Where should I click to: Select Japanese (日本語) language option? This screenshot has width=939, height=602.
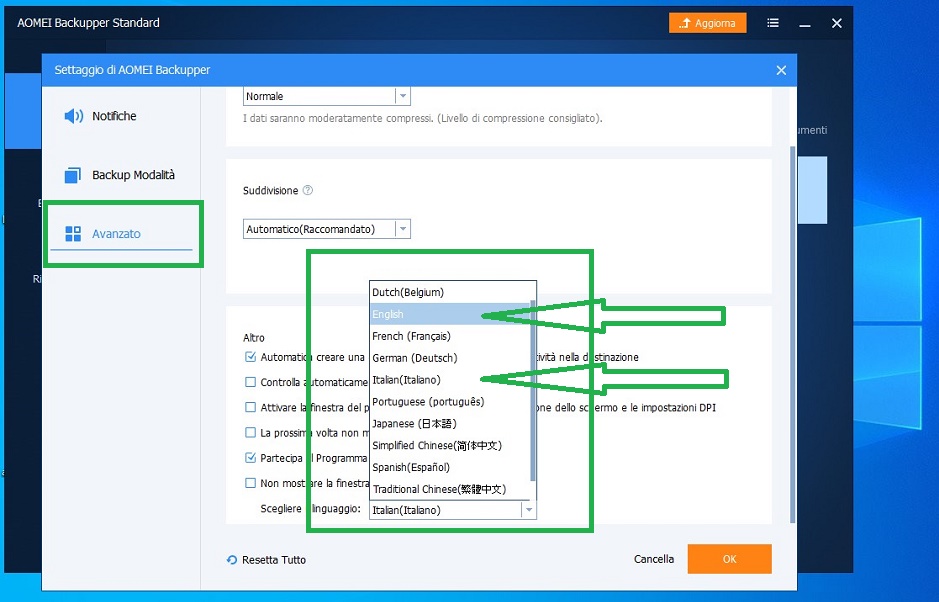450,423
